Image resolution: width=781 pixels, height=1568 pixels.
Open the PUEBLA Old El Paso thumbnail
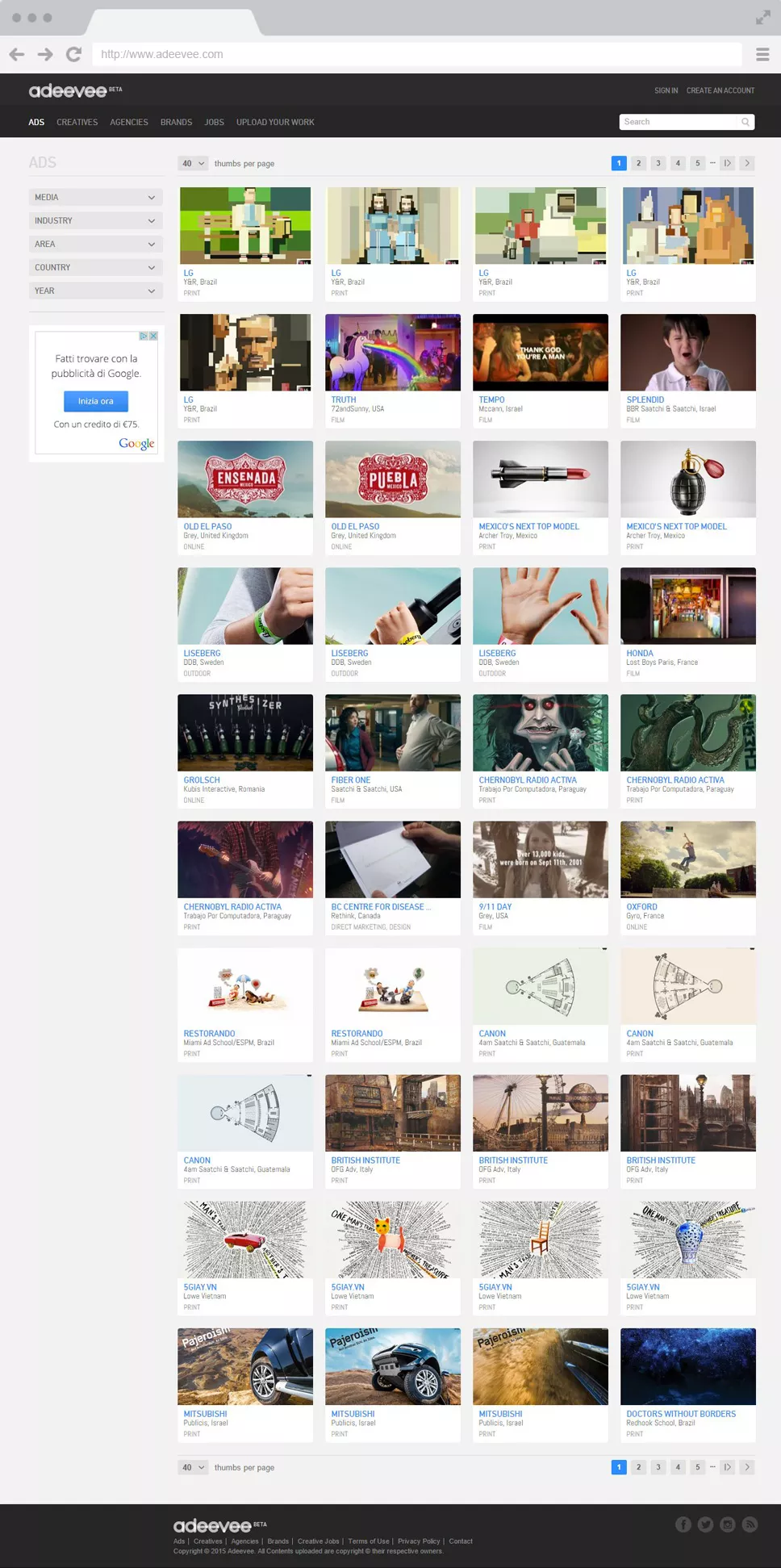pyautogui.click(x=393, y=479)
